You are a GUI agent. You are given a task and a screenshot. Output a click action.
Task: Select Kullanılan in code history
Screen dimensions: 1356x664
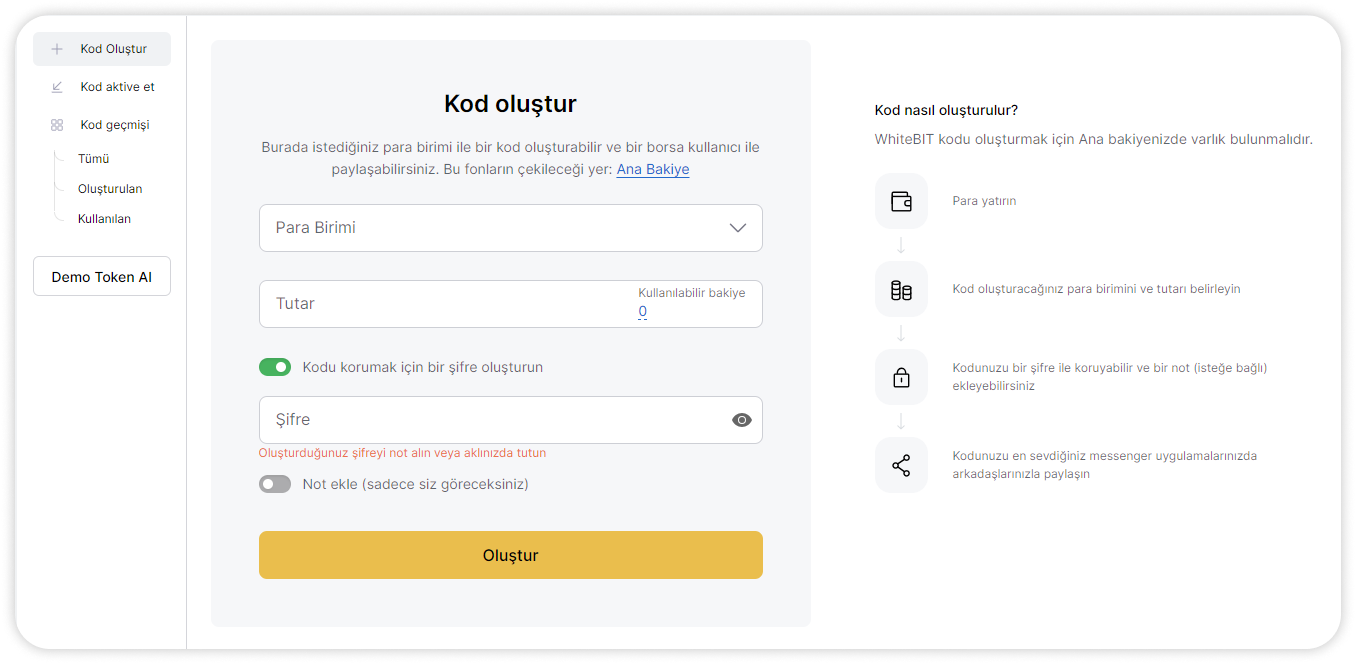pos(104,218)
